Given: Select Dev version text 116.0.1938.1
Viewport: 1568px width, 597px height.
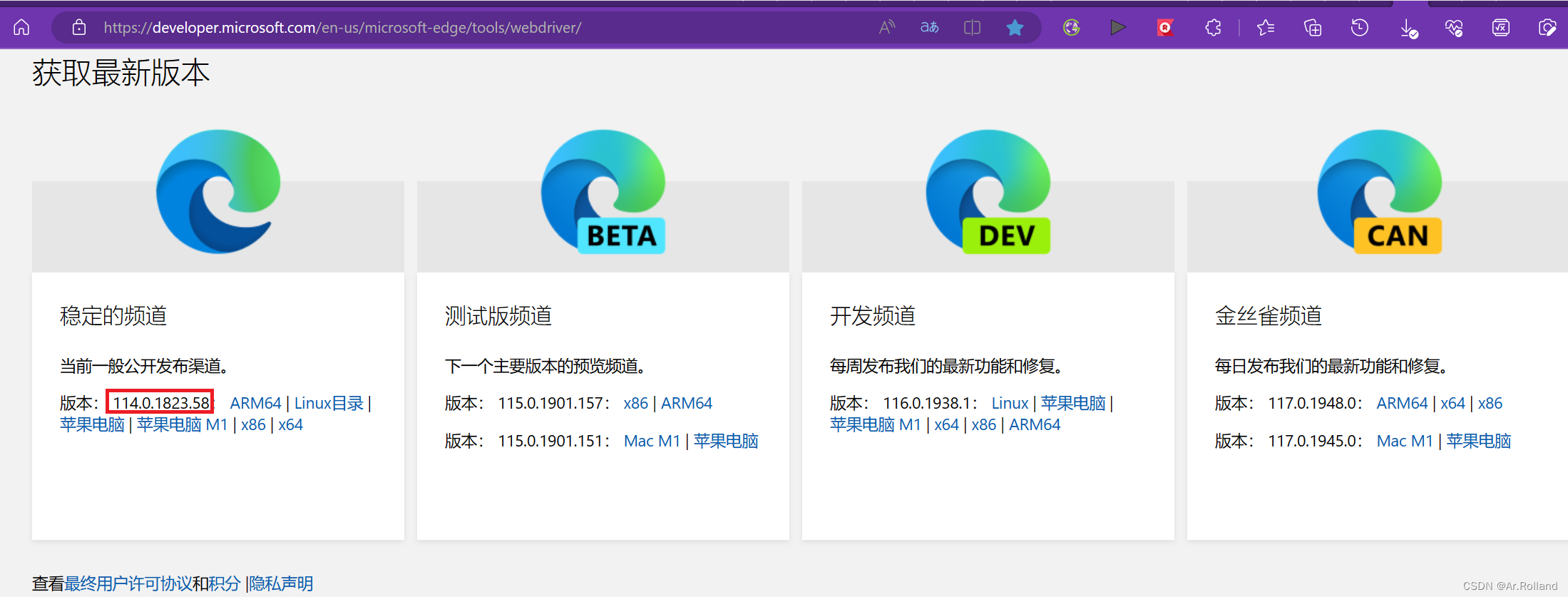Looking at the screenshot, I should click(926, 403).
